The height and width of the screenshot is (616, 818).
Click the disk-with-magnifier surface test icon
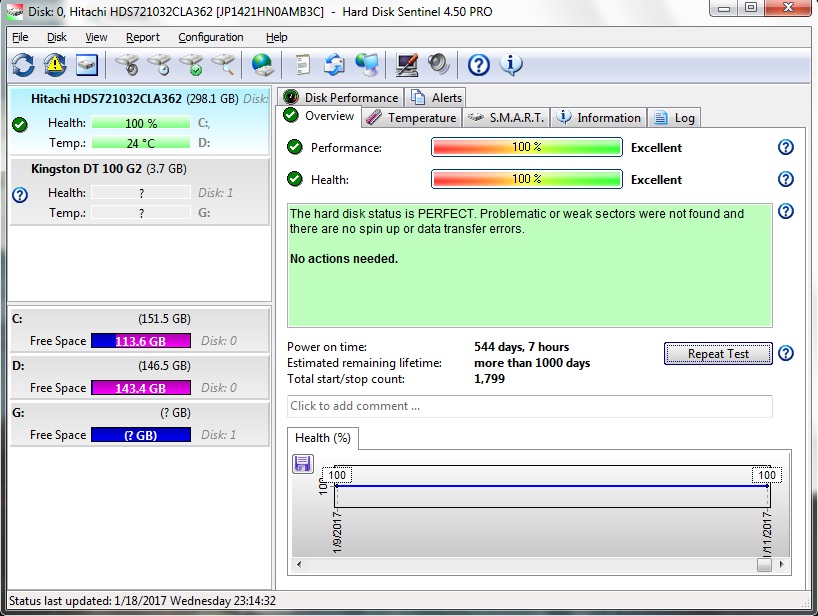(223, 65)
